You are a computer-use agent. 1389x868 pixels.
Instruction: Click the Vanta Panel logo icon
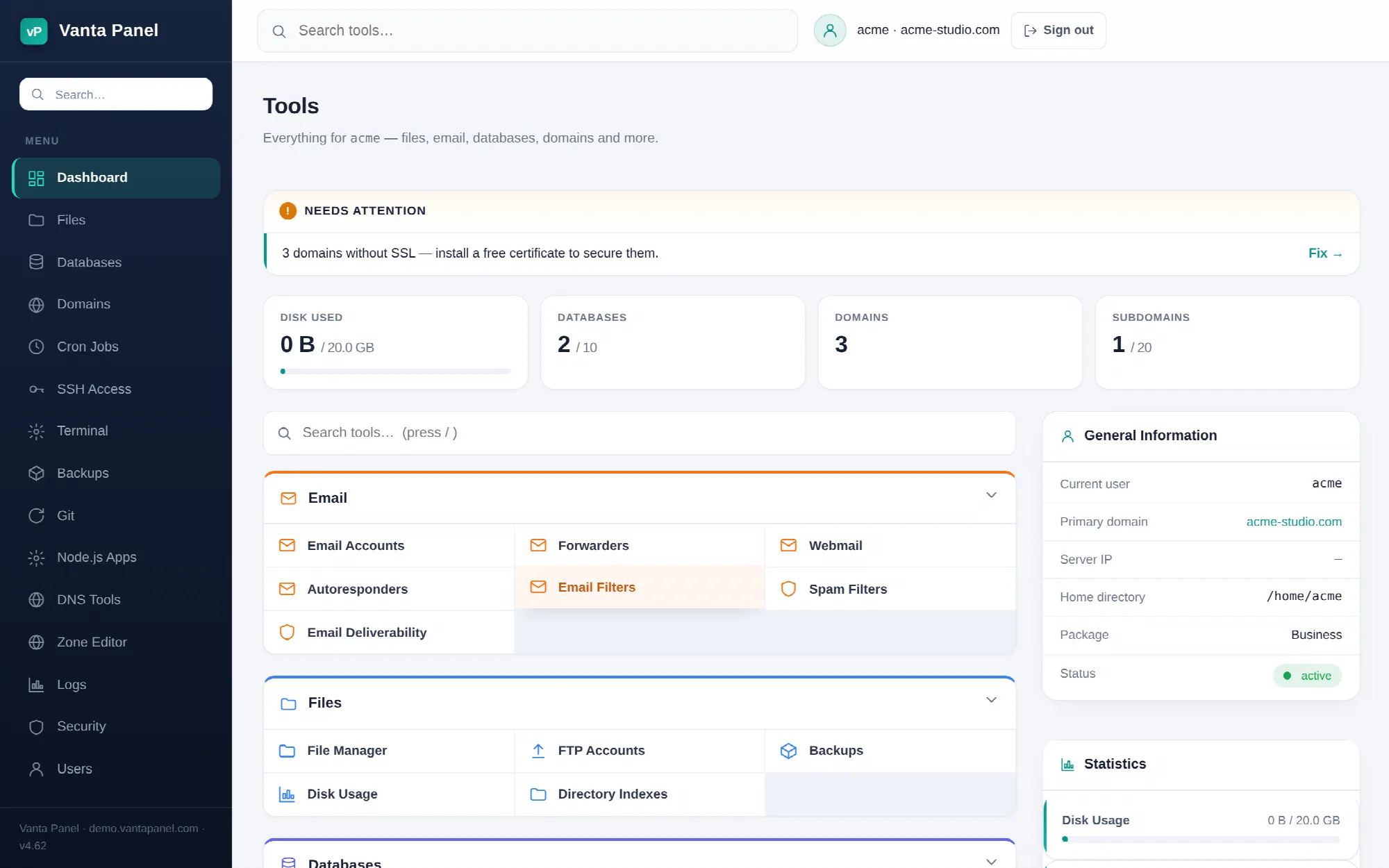point(34,31)
